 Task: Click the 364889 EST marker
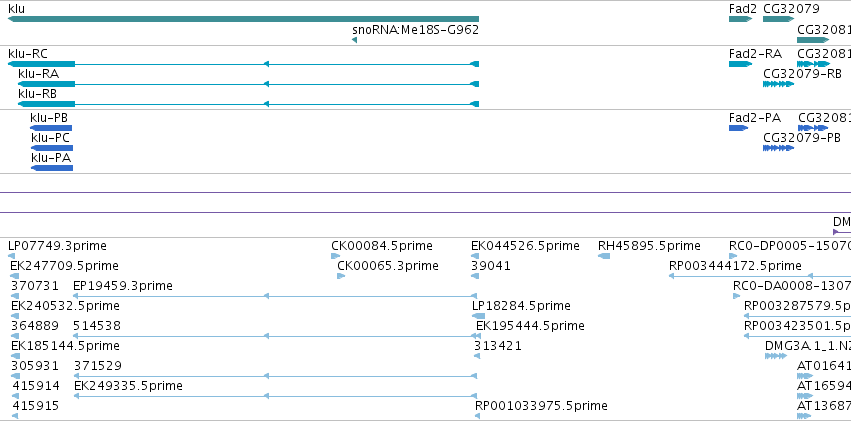[x=15, y=336]
